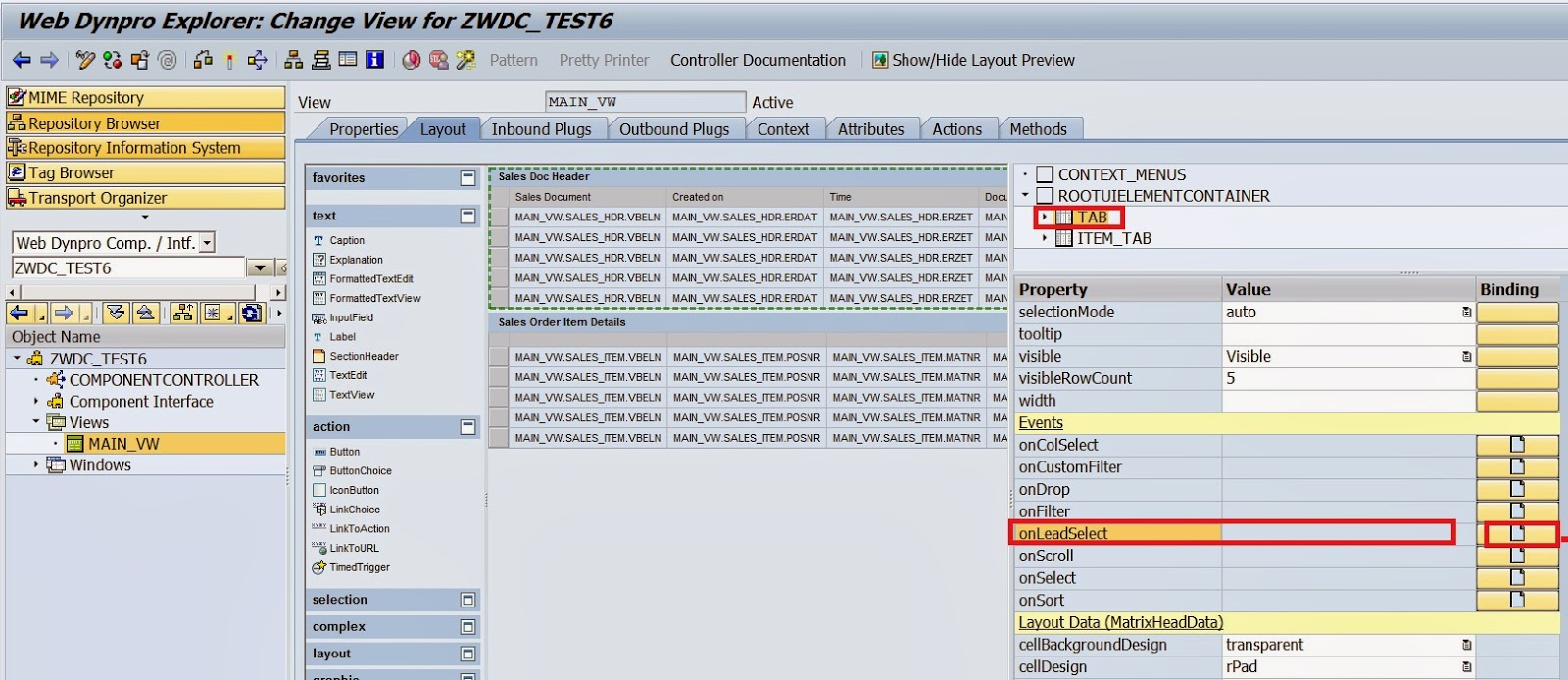This screenshot has width=1568, height=680.
Task: Click the Refresh object list icon
Action: [x=252, y=313]
